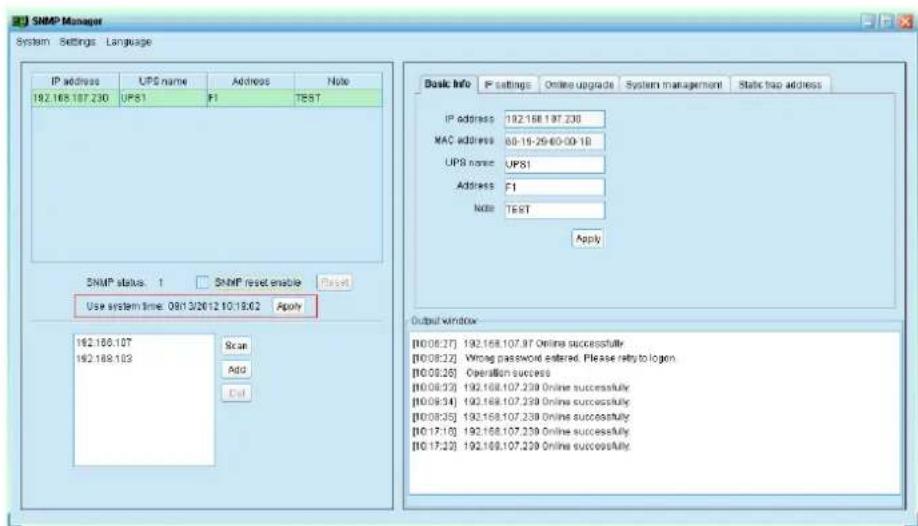Click the greyed Del button
This screenshot has width=918, height=526.
coord(237,393)
